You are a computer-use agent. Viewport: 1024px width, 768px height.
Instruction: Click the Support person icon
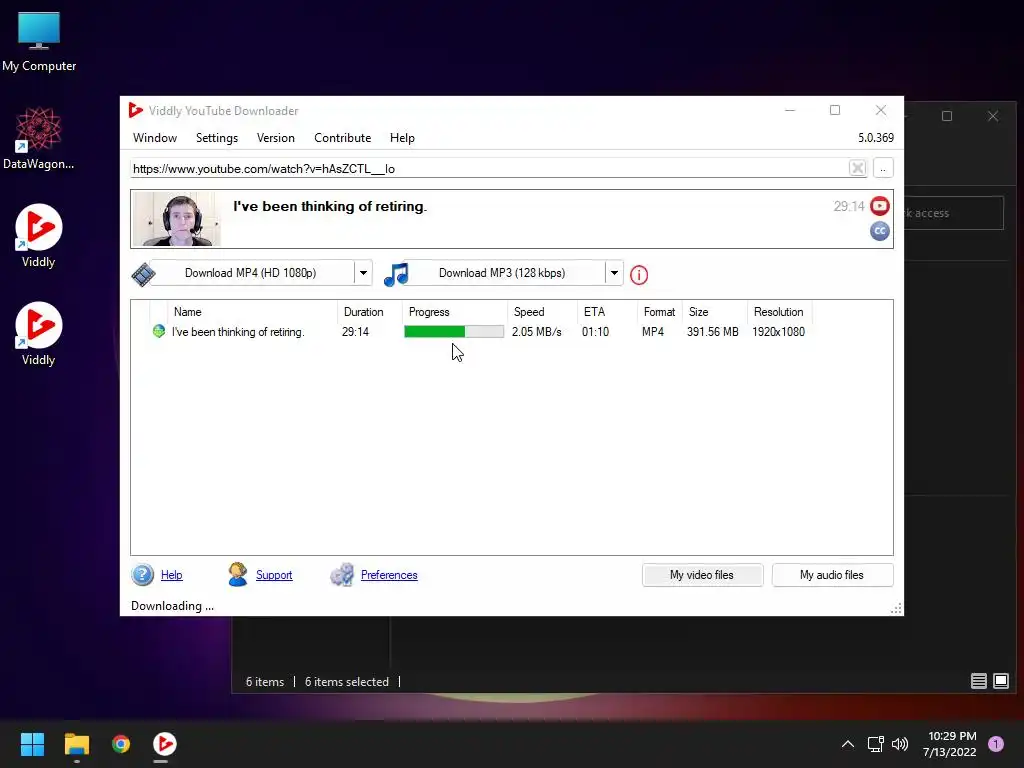tap(238, 575)
